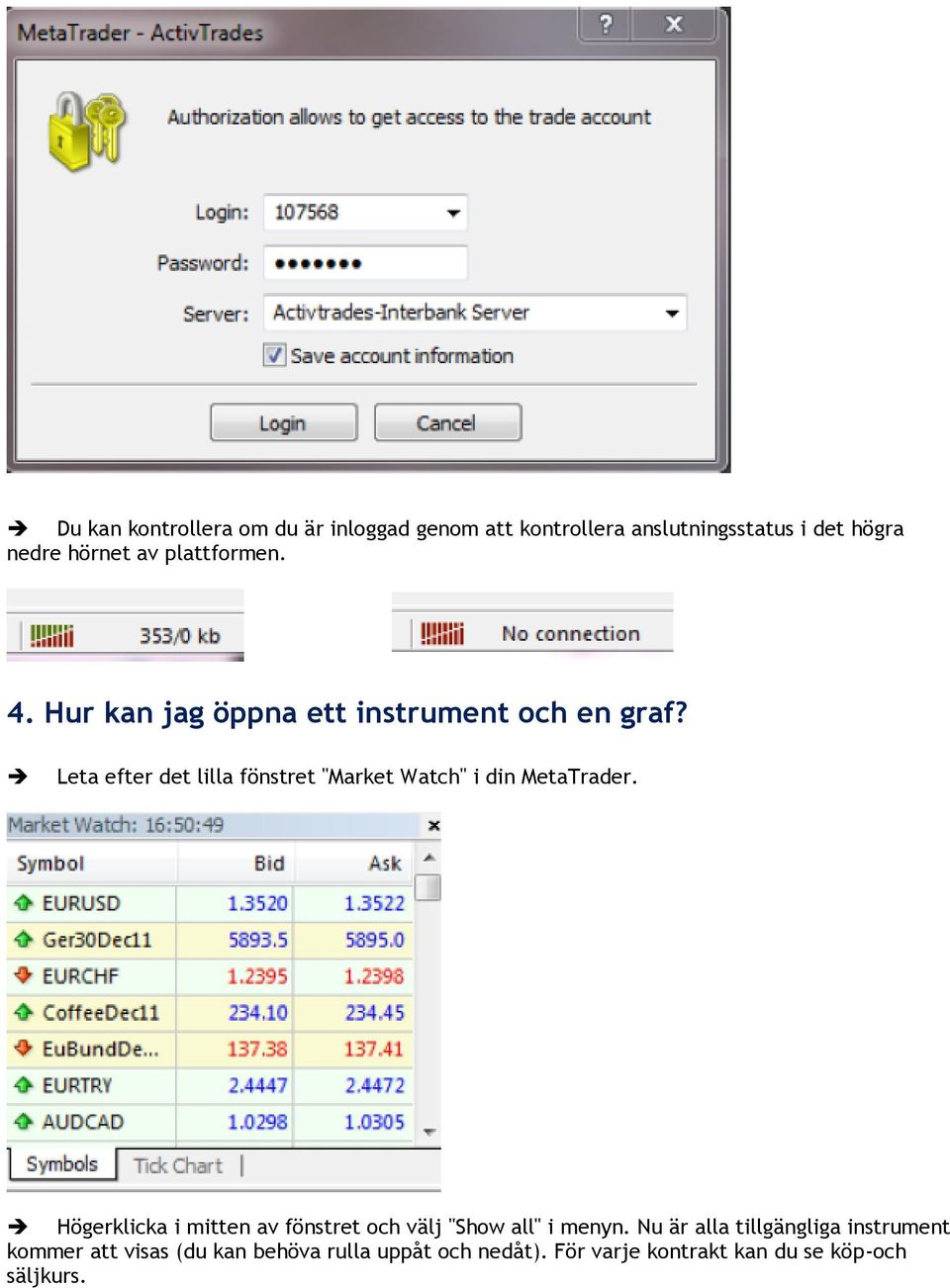Click the AUDCAD up arrow icon
The width and height of the screenshot is (950, 1288).
(24, 1122)
